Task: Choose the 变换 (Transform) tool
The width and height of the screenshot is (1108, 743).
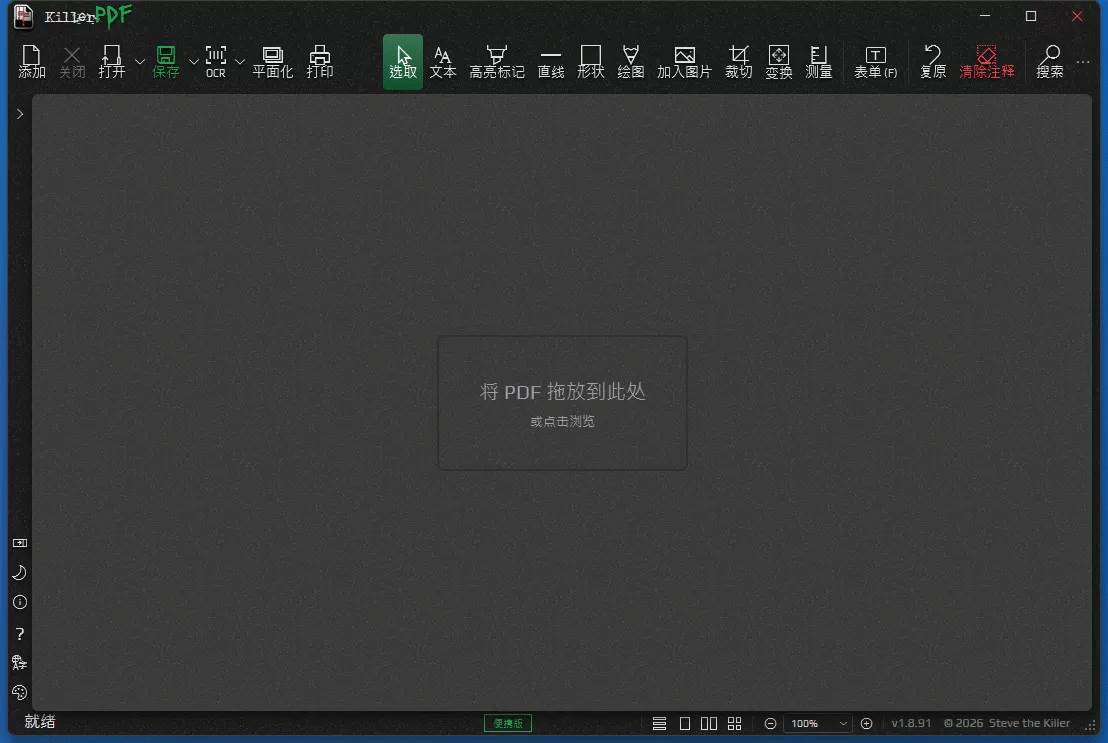Action: pyautogui.click(x=779, y=62)
